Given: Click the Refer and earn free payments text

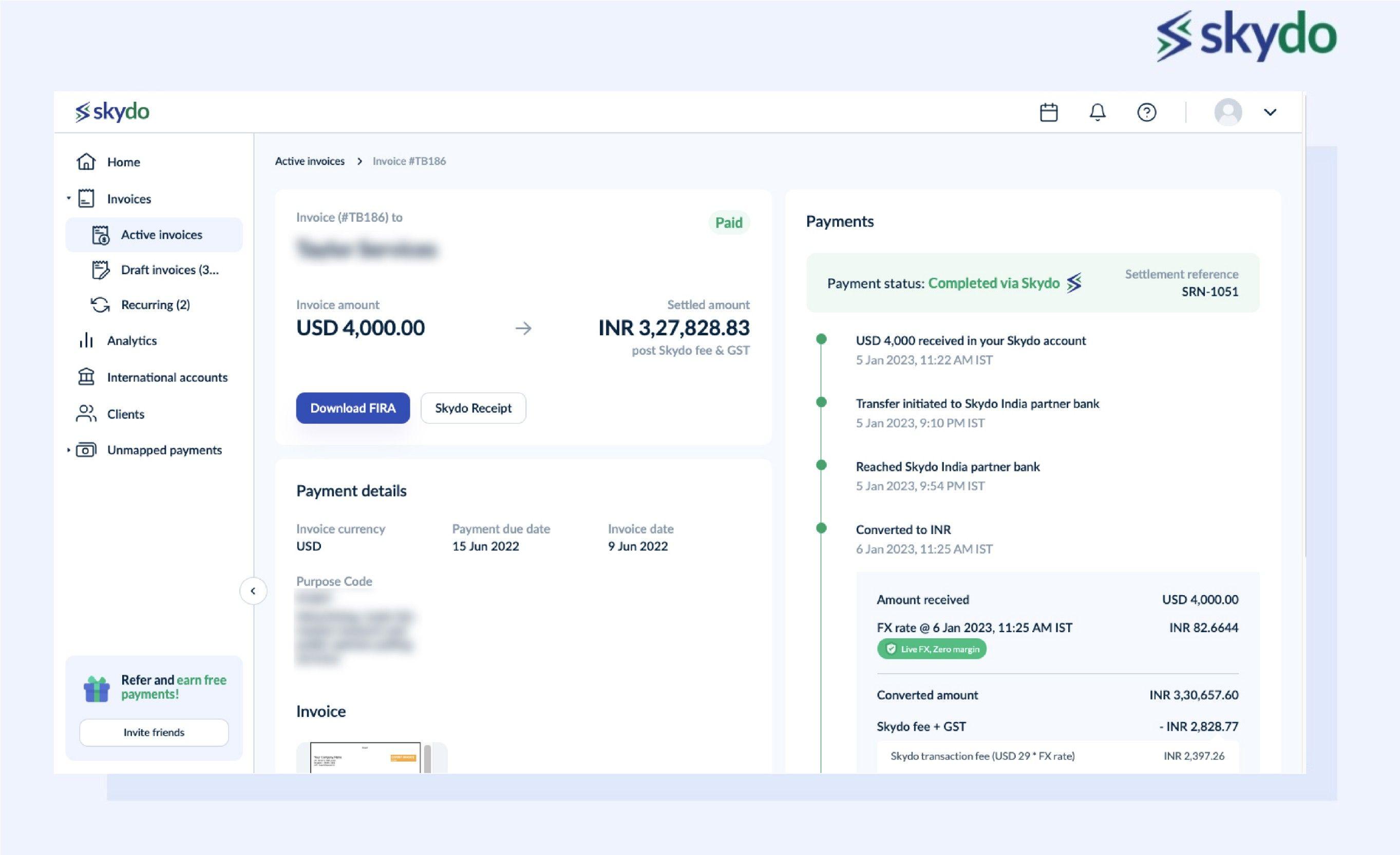Looking at the screenshot, I should point(173,687).
